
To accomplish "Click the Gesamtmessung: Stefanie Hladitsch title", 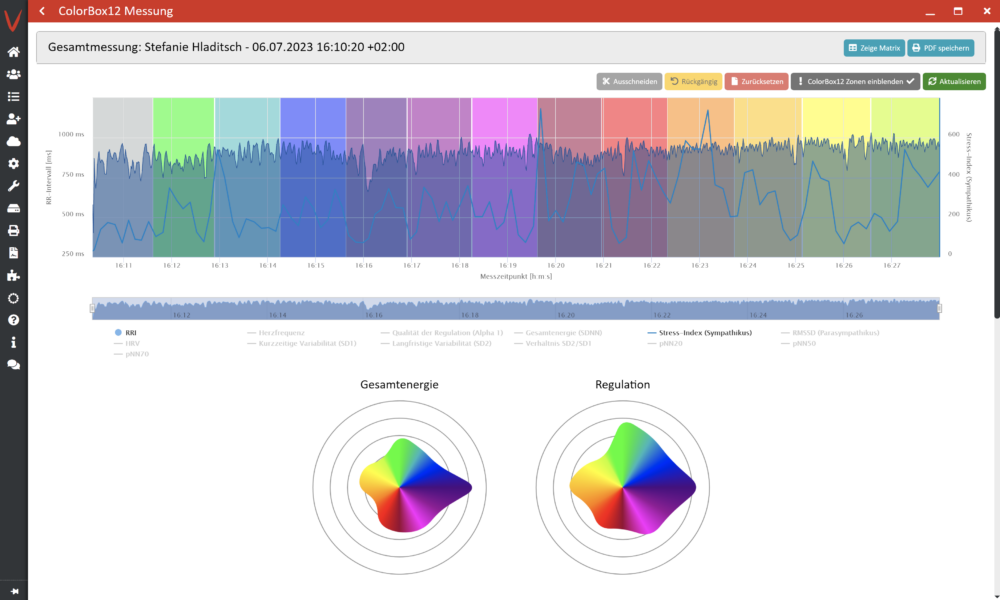I will click(226, 47).
